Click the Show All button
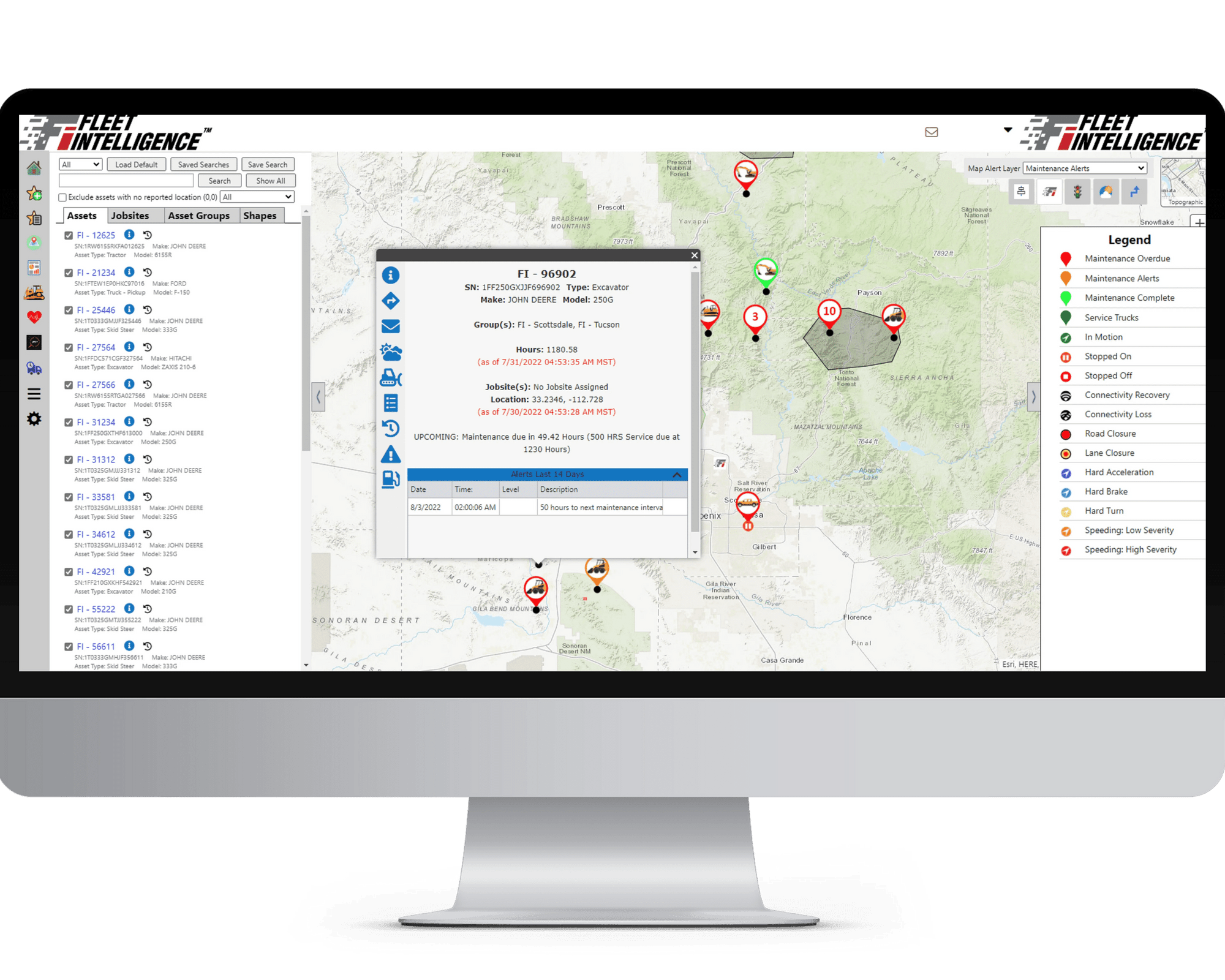 click(x=271, y=181)
